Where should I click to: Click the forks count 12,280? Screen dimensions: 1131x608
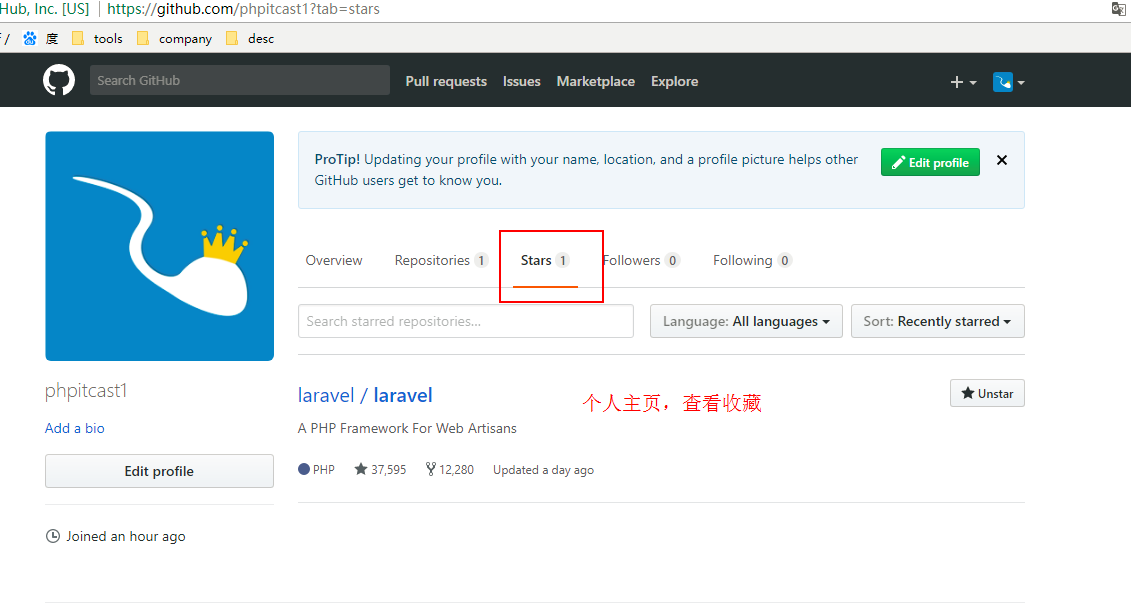(450, 470)
